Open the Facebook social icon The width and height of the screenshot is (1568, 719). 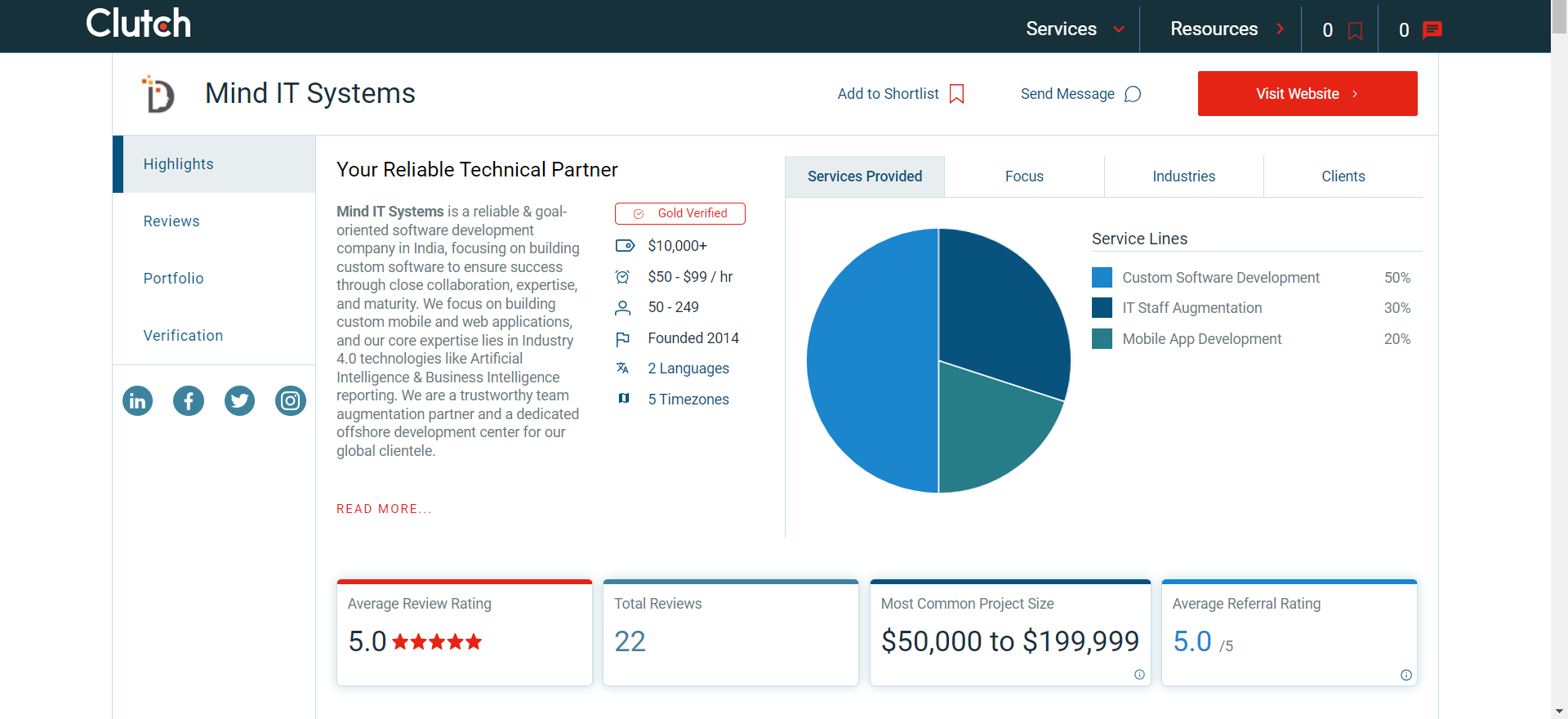[x=189, y=401]
